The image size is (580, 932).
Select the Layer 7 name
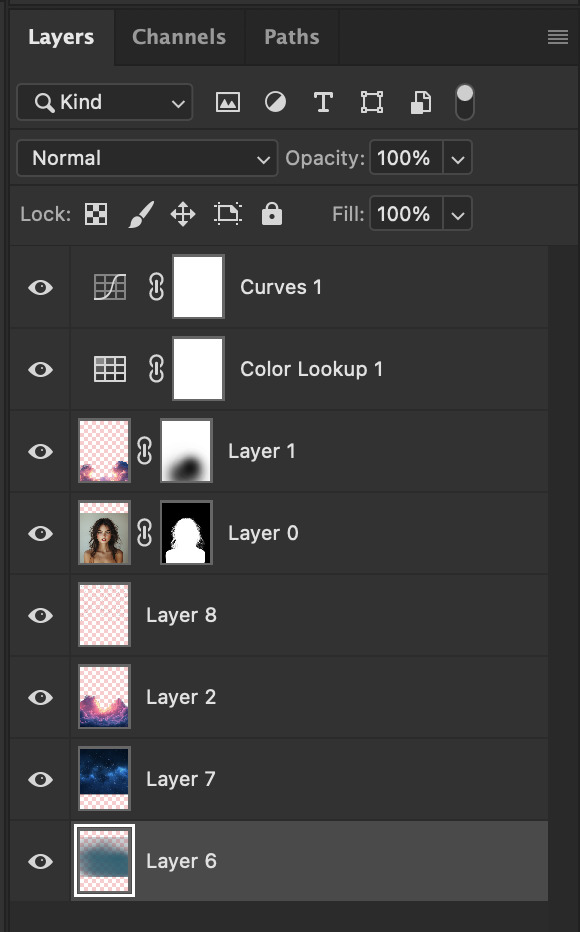point(181,780)
